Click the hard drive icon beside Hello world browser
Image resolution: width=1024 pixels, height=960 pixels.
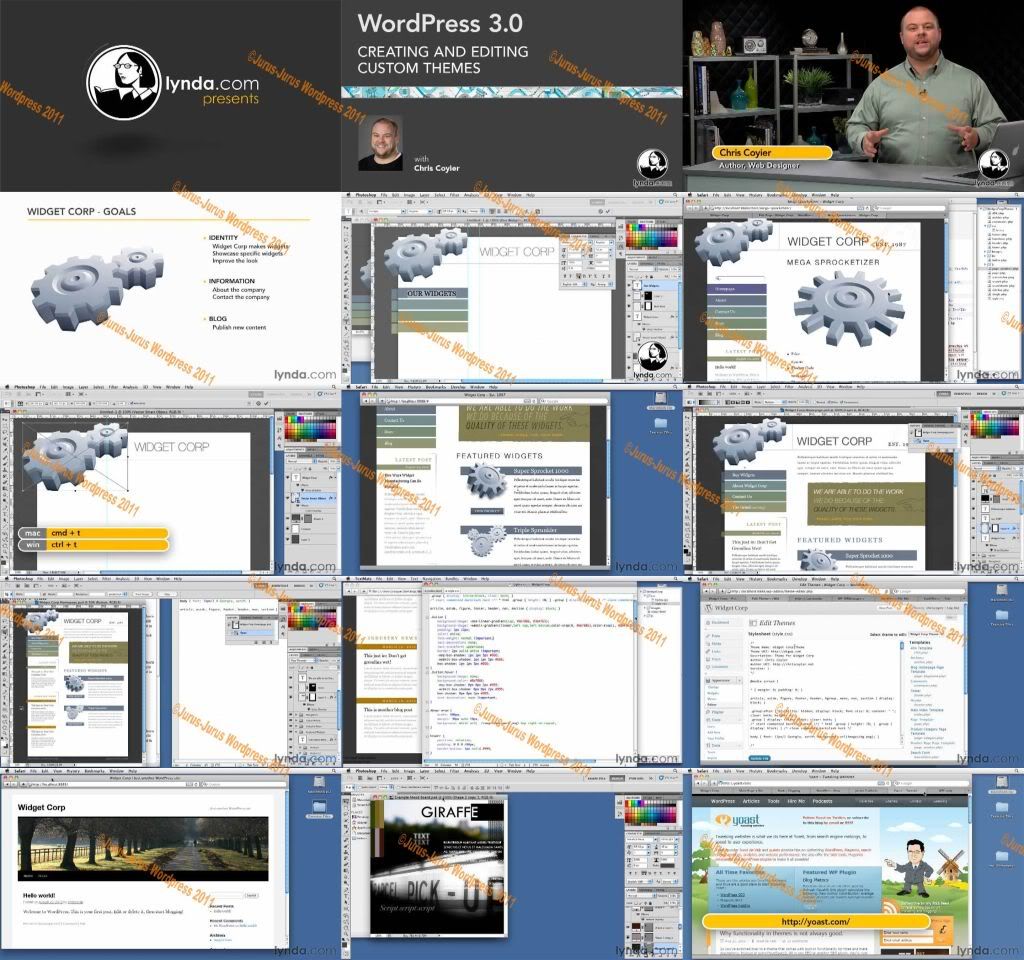pos(319,783)
